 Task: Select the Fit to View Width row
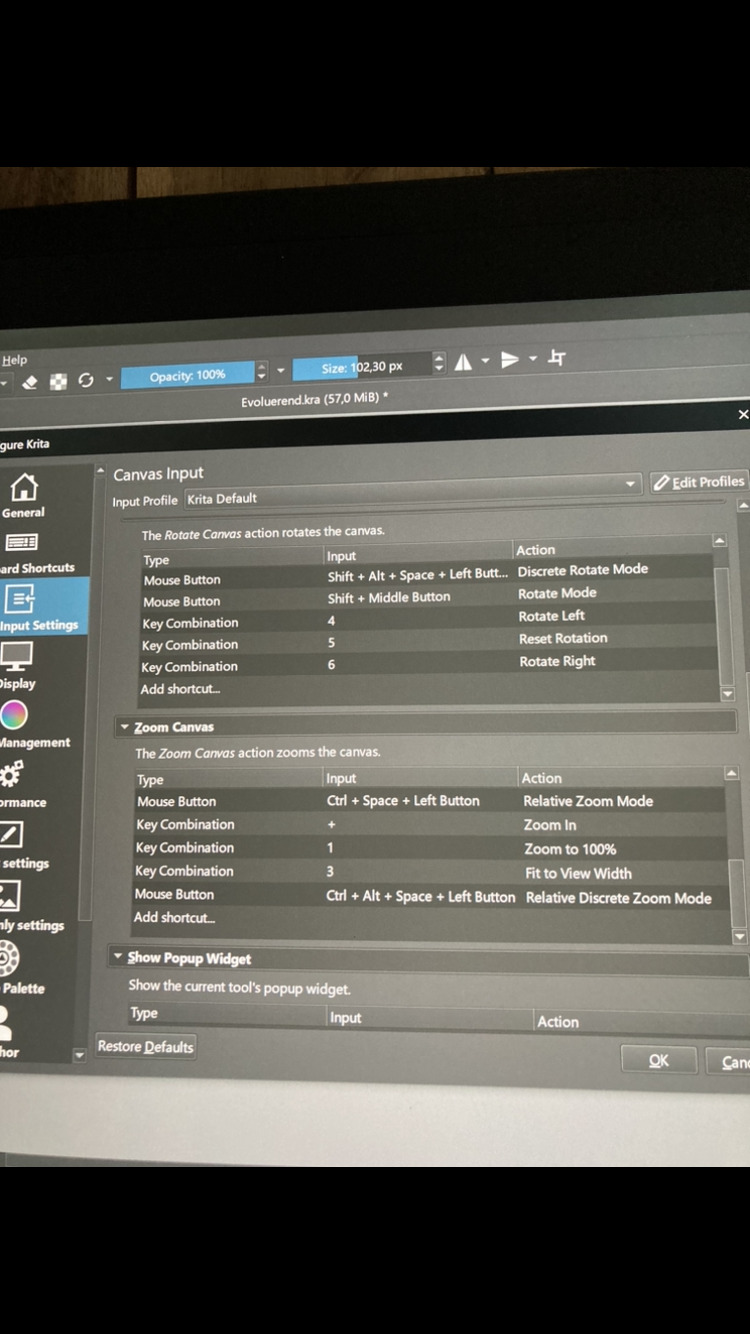click(x=430, y=872)
